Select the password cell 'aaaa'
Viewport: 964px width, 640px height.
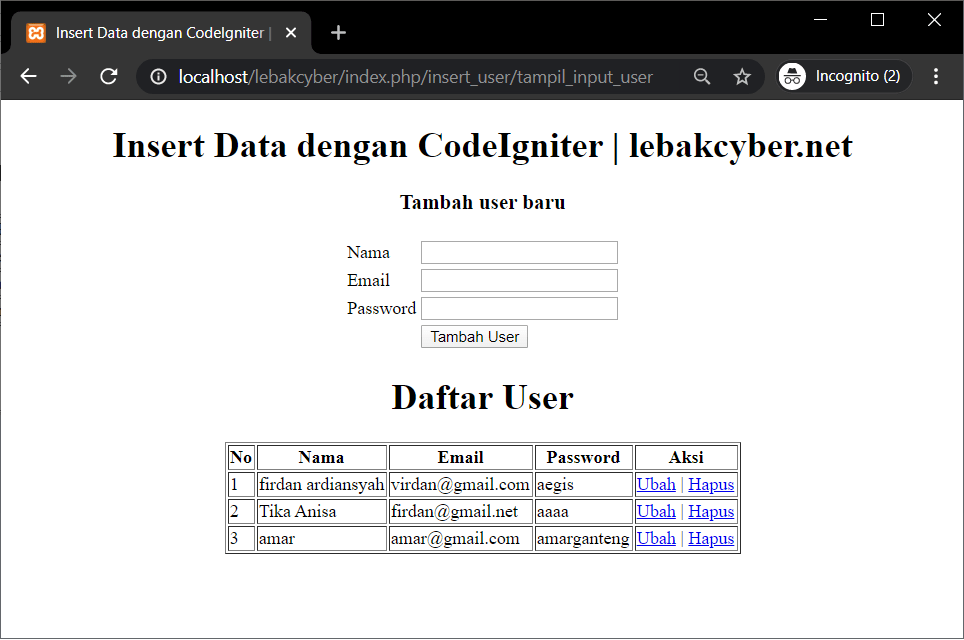click(583, 512)
